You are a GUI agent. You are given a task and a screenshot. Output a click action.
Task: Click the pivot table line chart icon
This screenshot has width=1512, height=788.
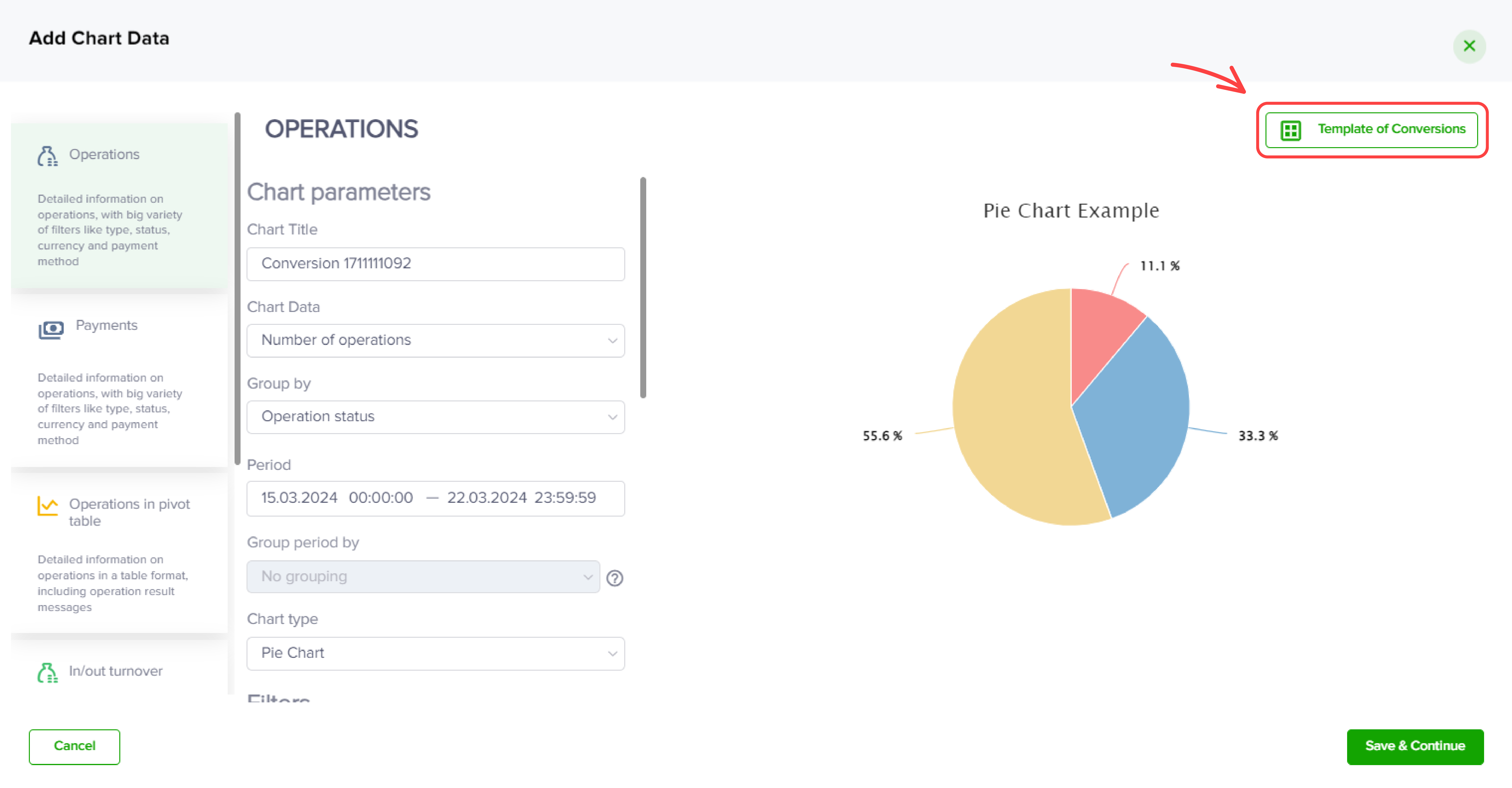(47, 506)
